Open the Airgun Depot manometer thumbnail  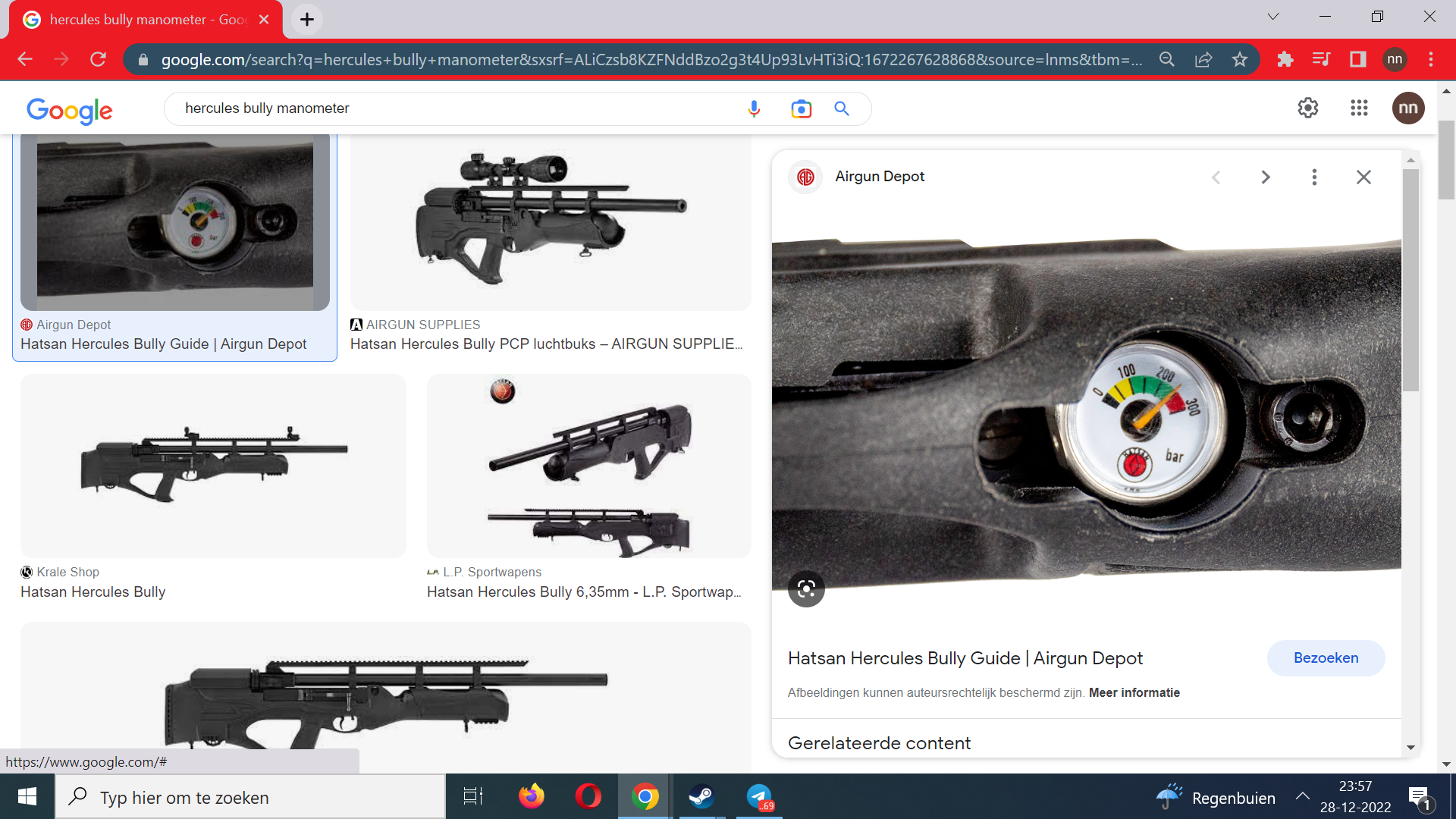point(175,222)
